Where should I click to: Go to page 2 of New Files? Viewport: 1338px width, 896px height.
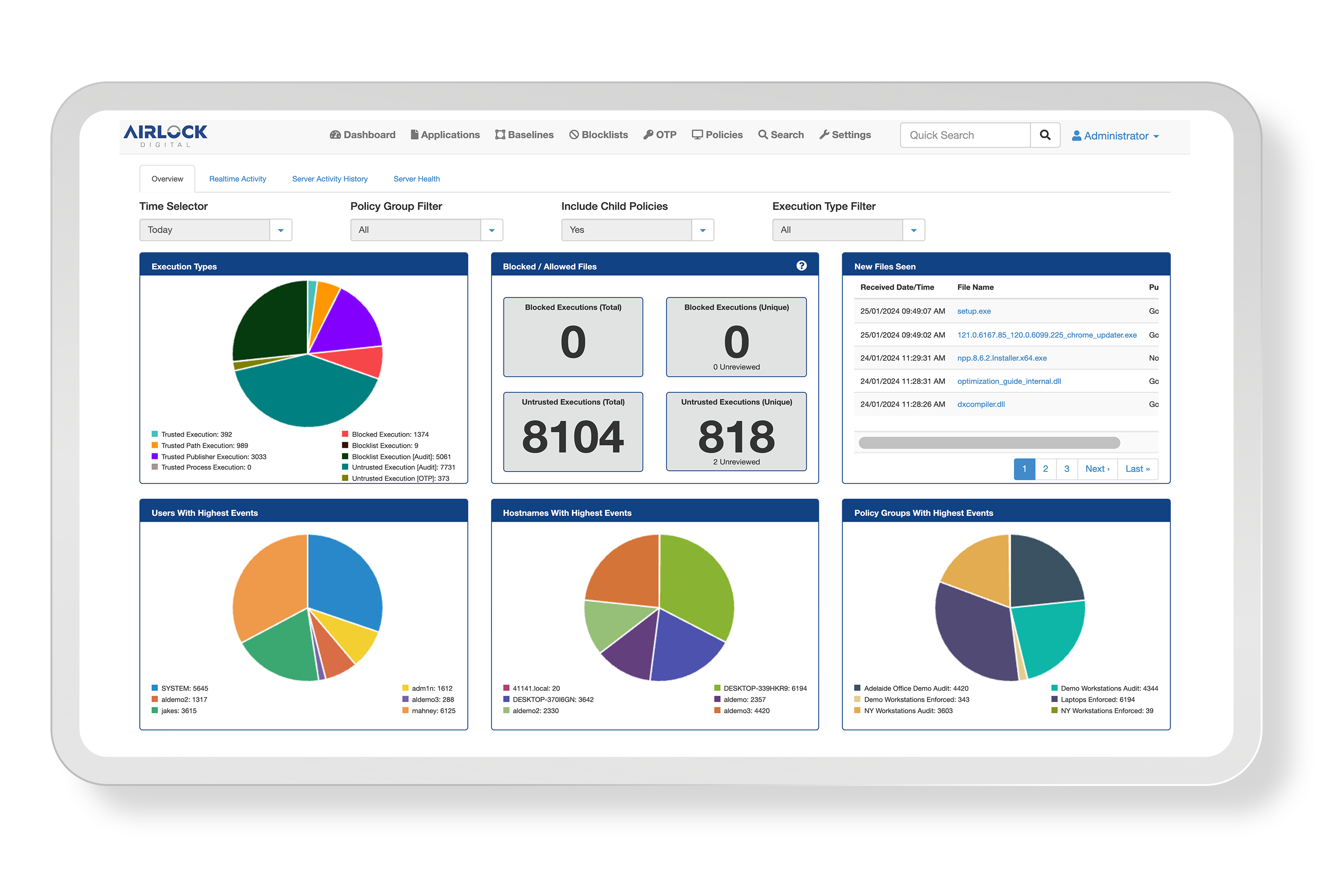[1046, 469]
